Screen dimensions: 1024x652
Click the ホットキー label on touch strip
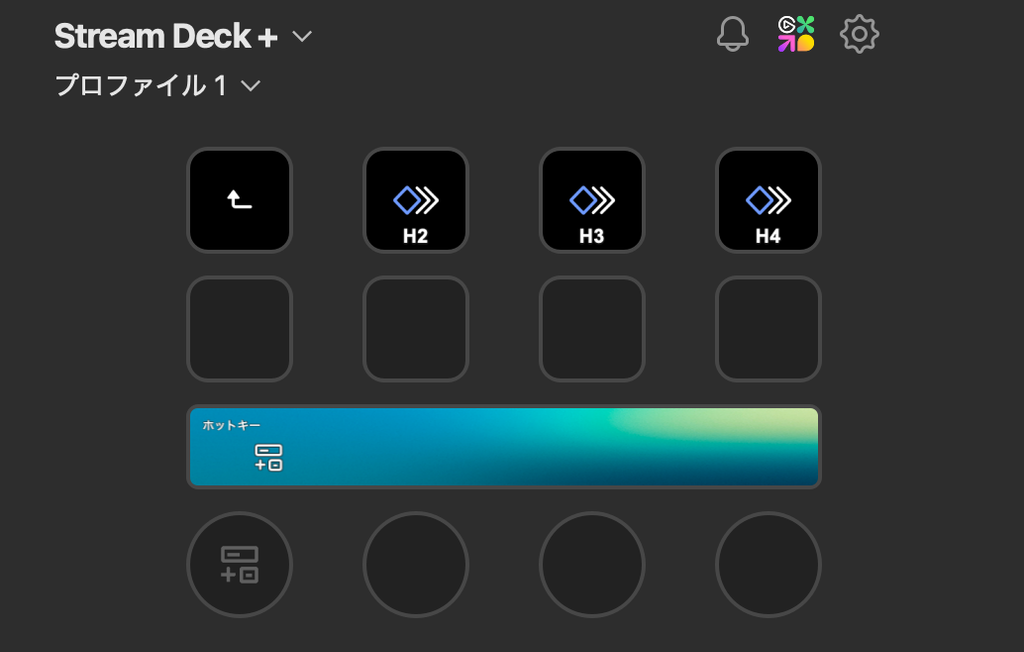231,425
